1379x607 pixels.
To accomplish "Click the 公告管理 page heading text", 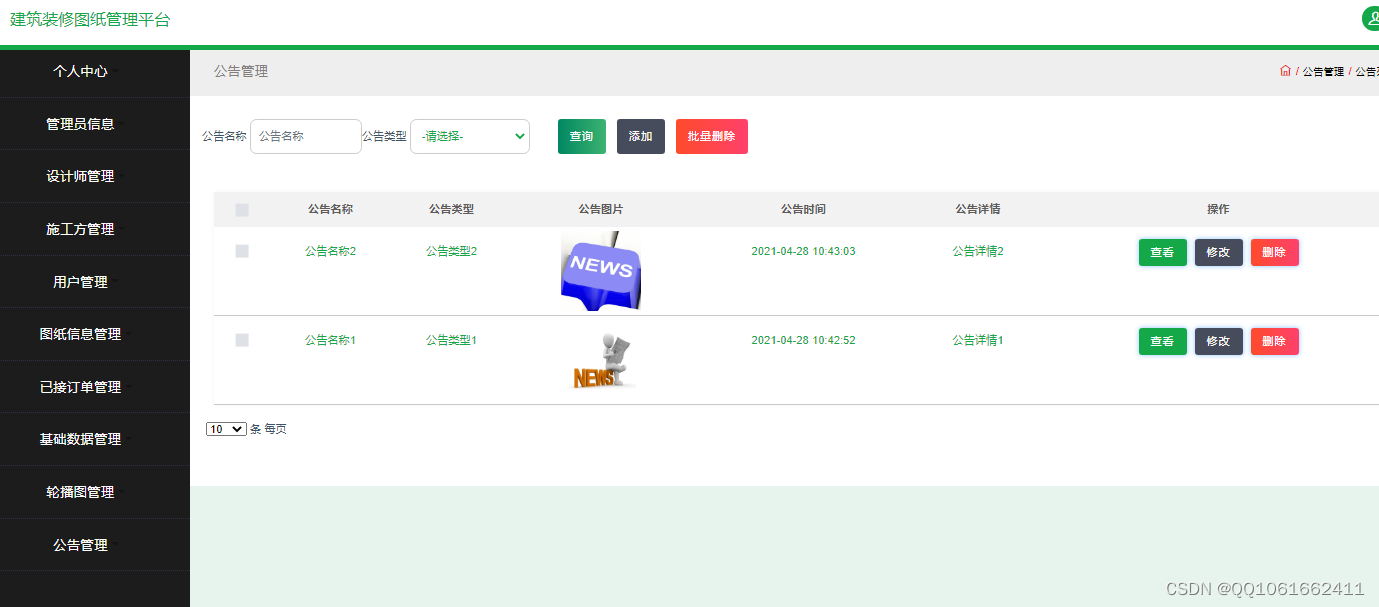I will point(241,71).
